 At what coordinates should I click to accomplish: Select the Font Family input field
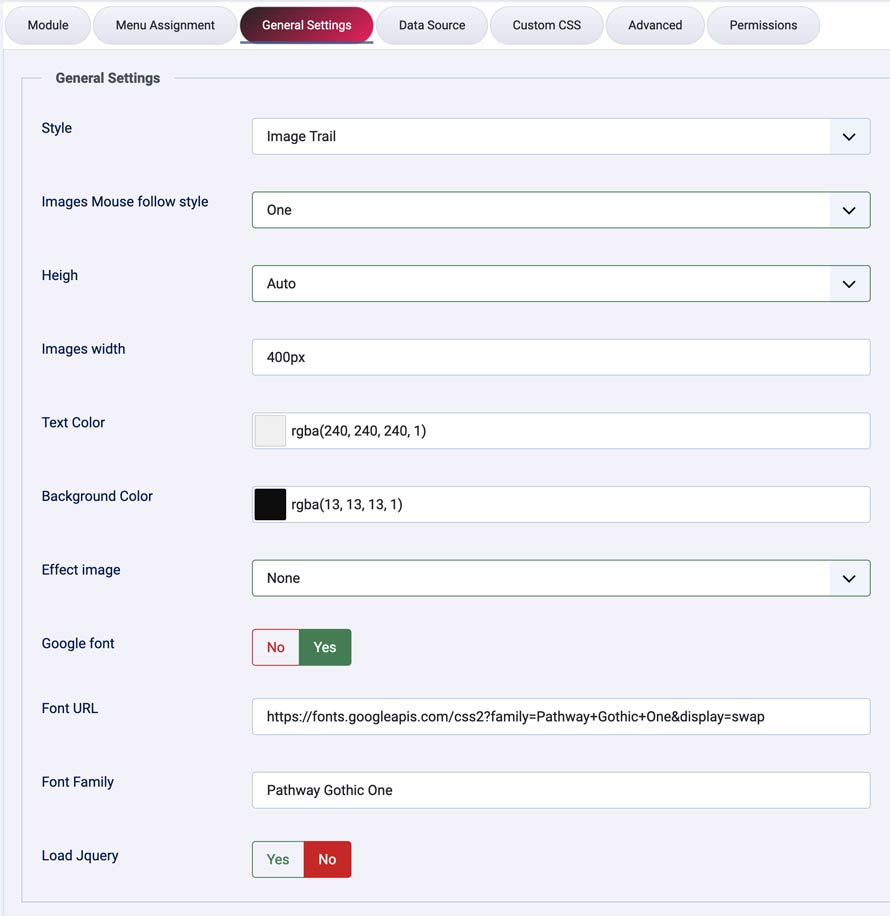560,790
